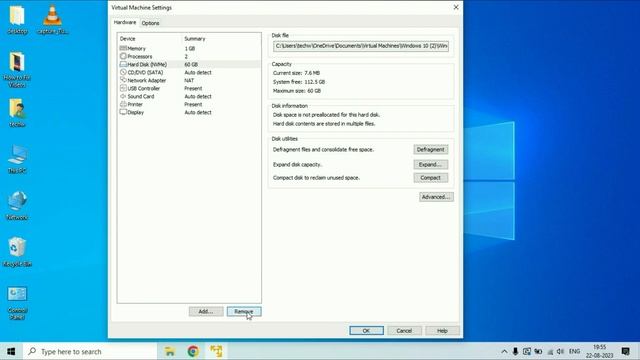Click the ENG language indicator

pos(574,351)
